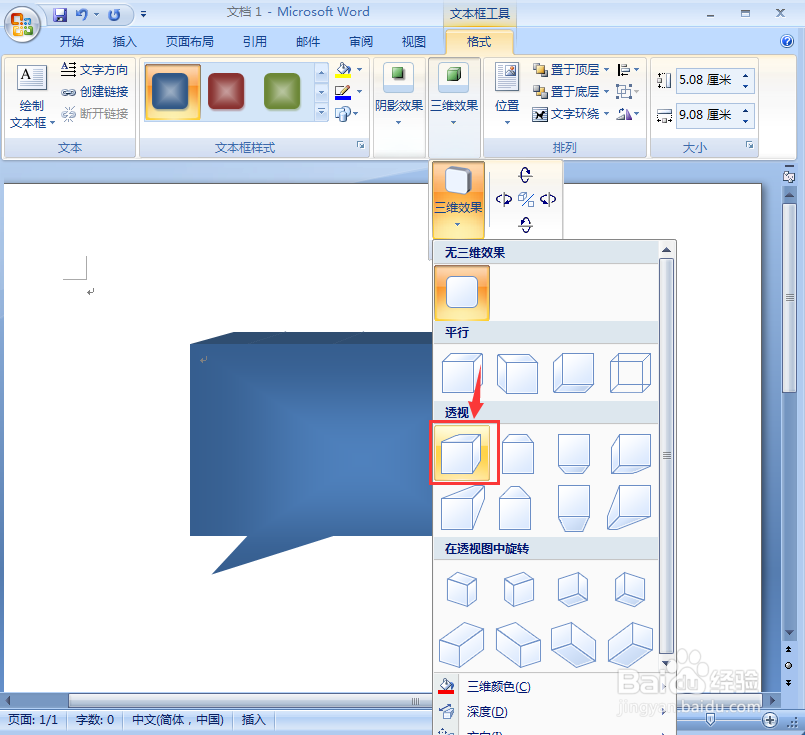This screenshot has width=805, height=735.
Task: Tilt 3D shape down icon
Action: click(525, 224)
